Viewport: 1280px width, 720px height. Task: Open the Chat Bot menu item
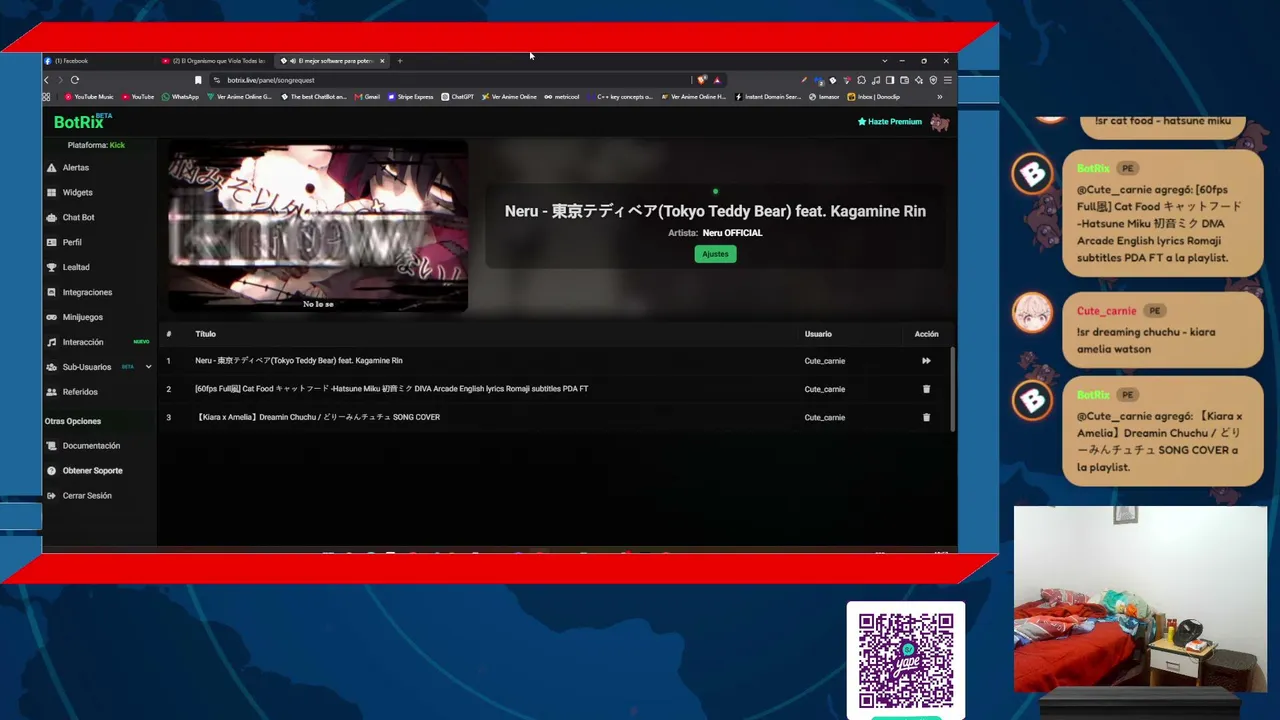pos(79,218)
